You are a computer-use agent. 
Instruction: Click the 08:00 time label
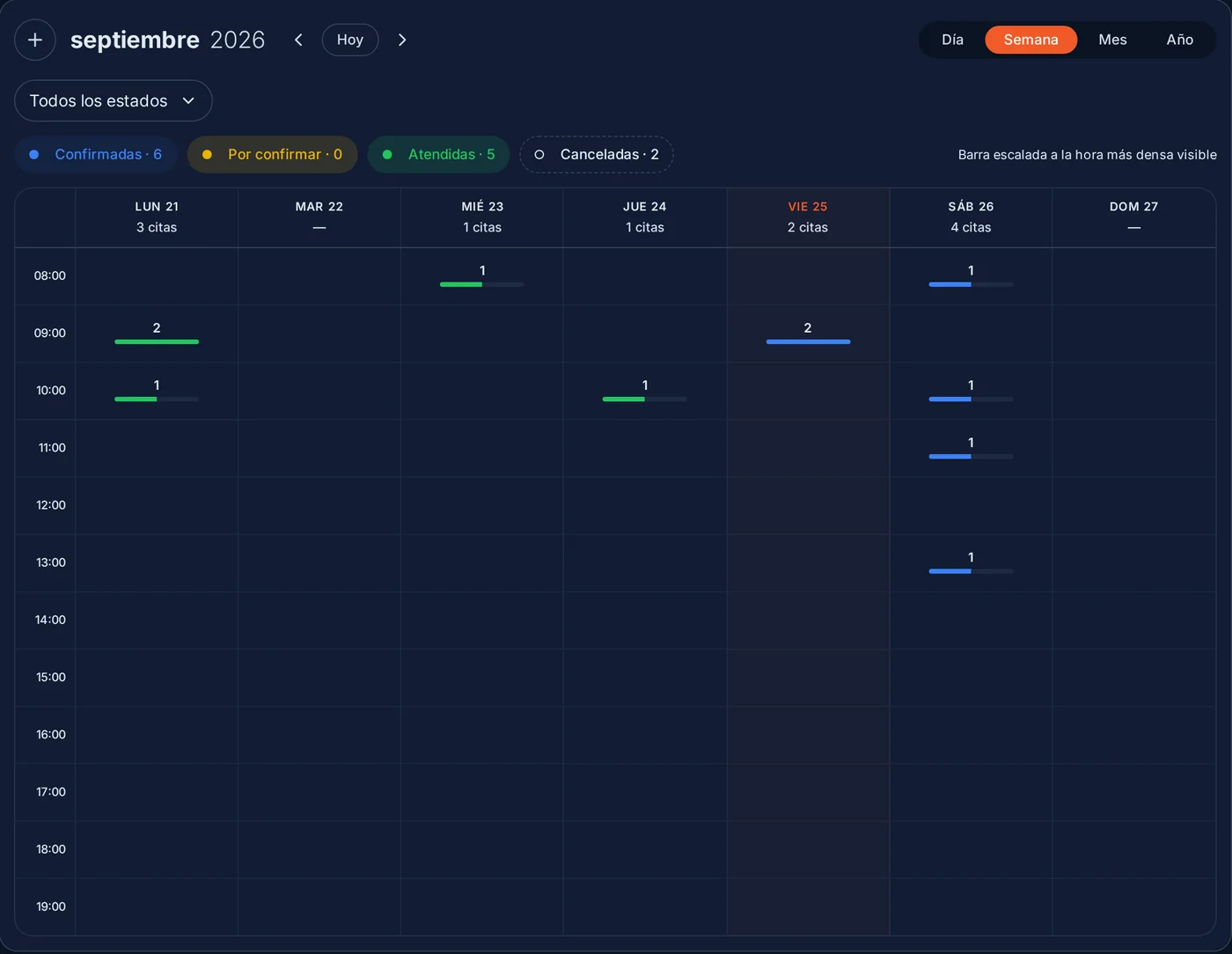[x=50, y=275]
